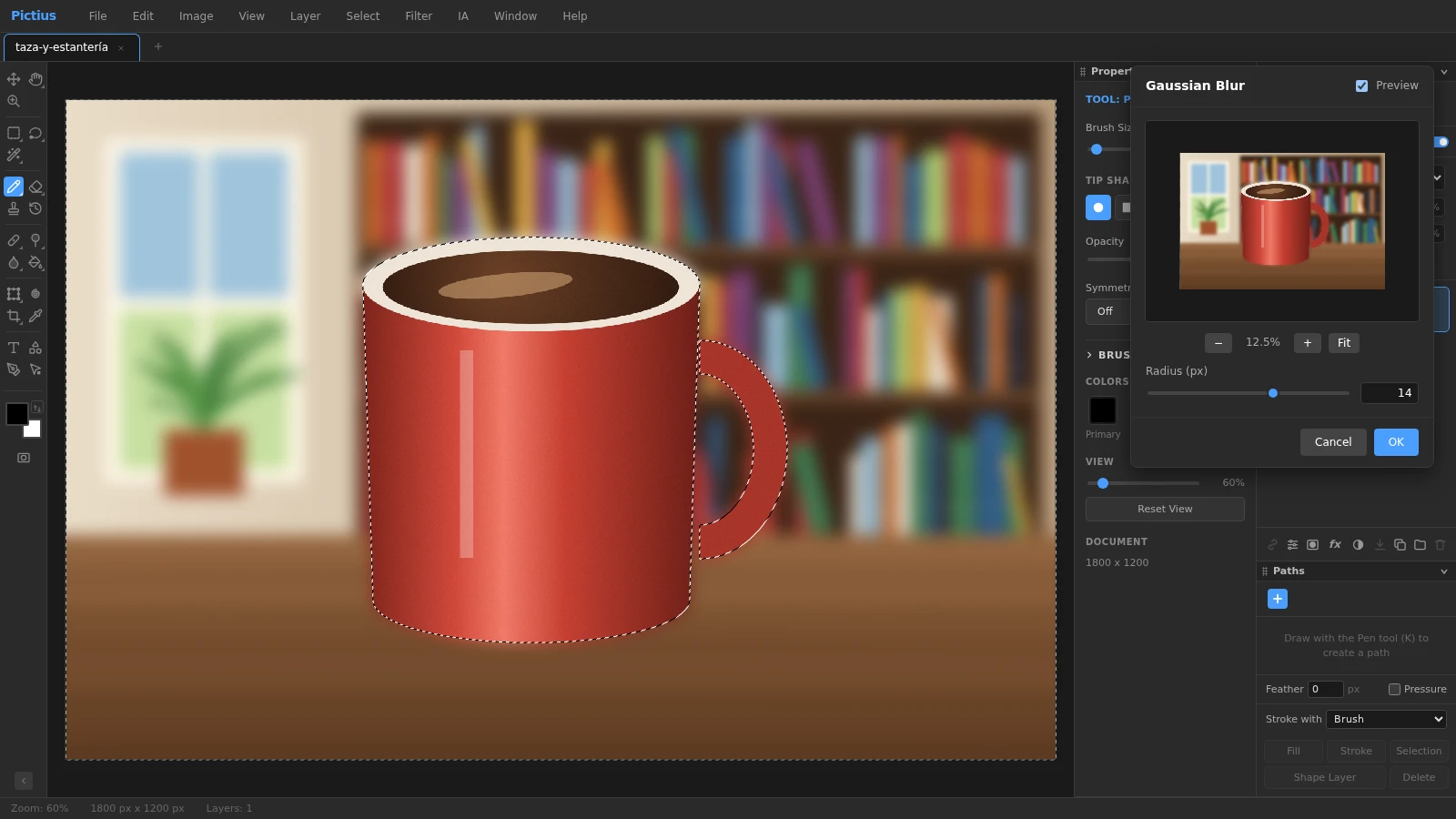
Task: Uncheck the Preview checkbox in Gaussian Blur
Action: (x=1361, y=86)
